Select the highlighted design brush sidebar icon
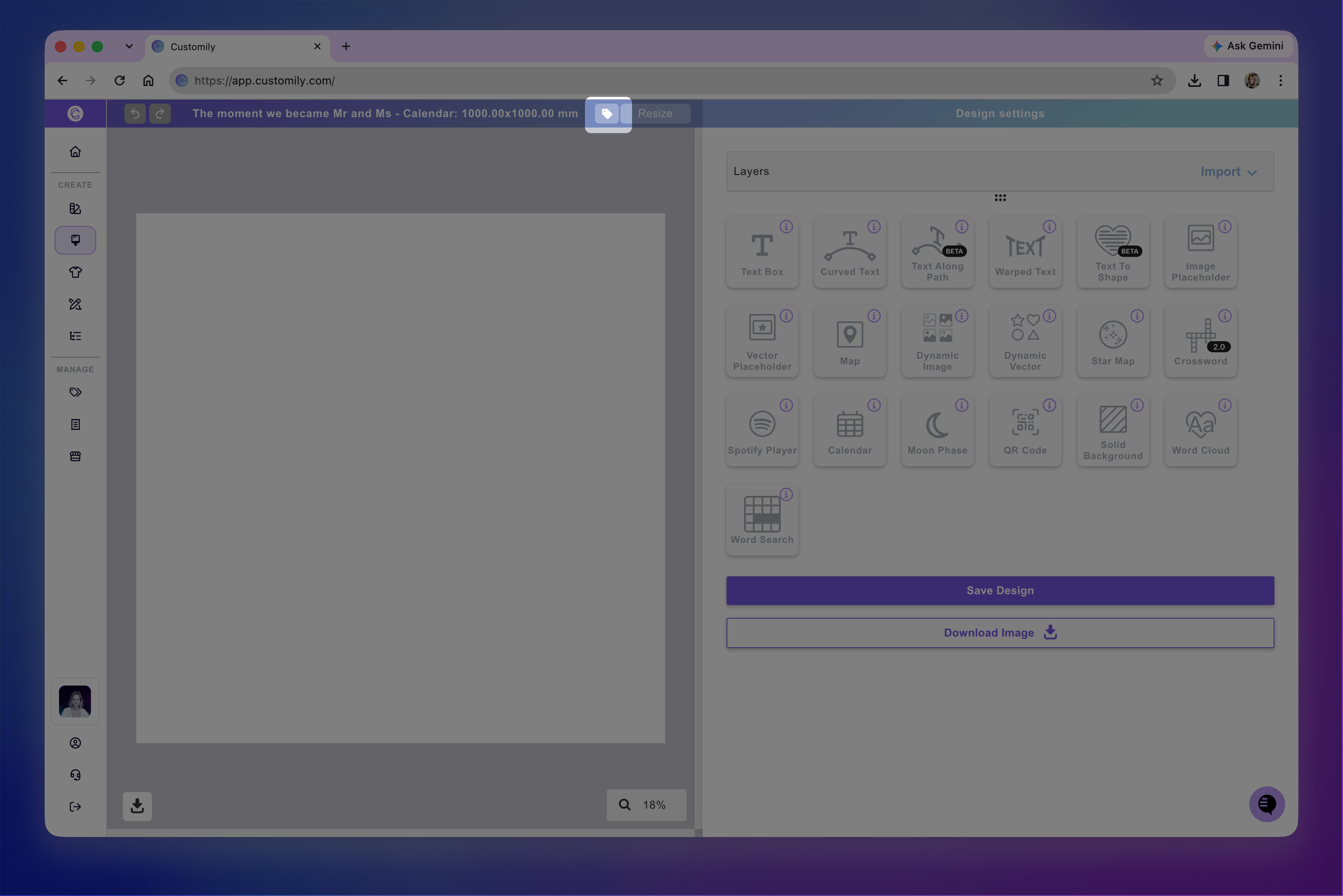The image size is (1343, 896). [x=75, y=240]
